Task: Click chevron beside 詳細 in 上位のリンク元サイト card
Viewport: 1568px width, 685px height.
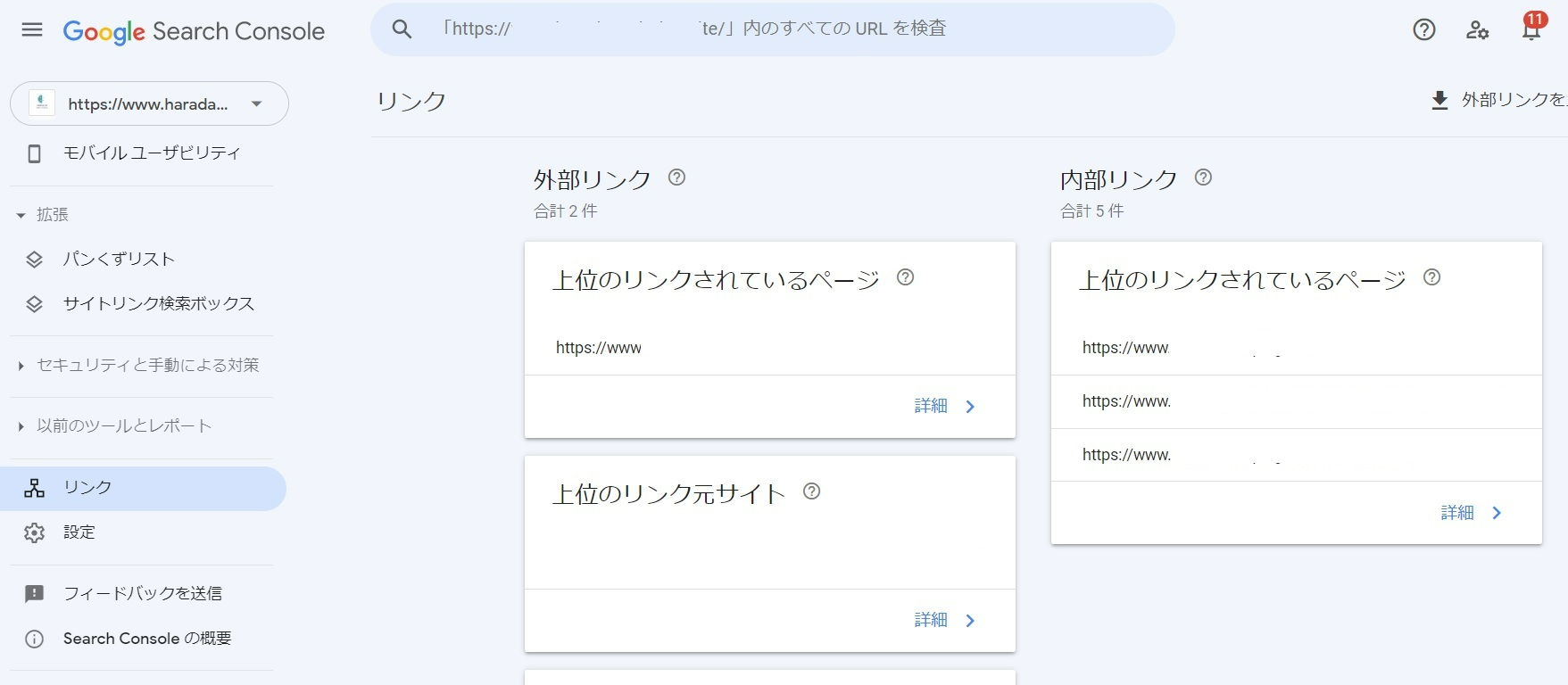Action: 970,621
